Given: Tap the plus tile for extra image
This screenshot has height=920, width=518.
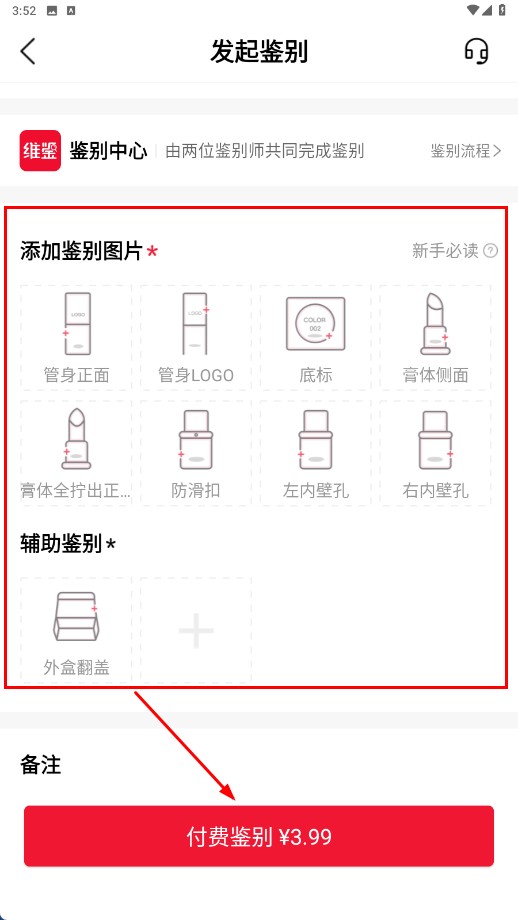Looking at the screenshot, I should tap(196, 630).
